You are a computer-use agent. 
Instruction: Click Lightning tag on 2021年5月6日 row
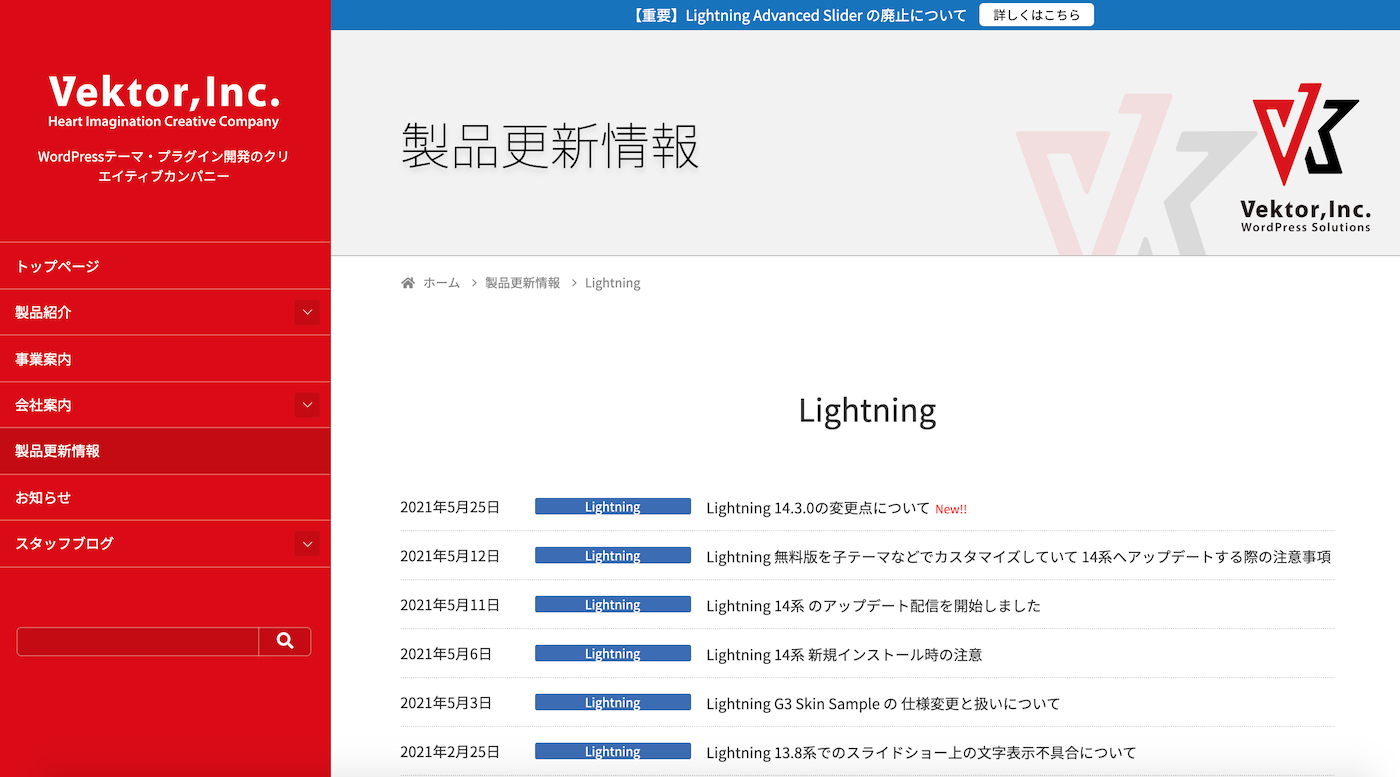613,653
